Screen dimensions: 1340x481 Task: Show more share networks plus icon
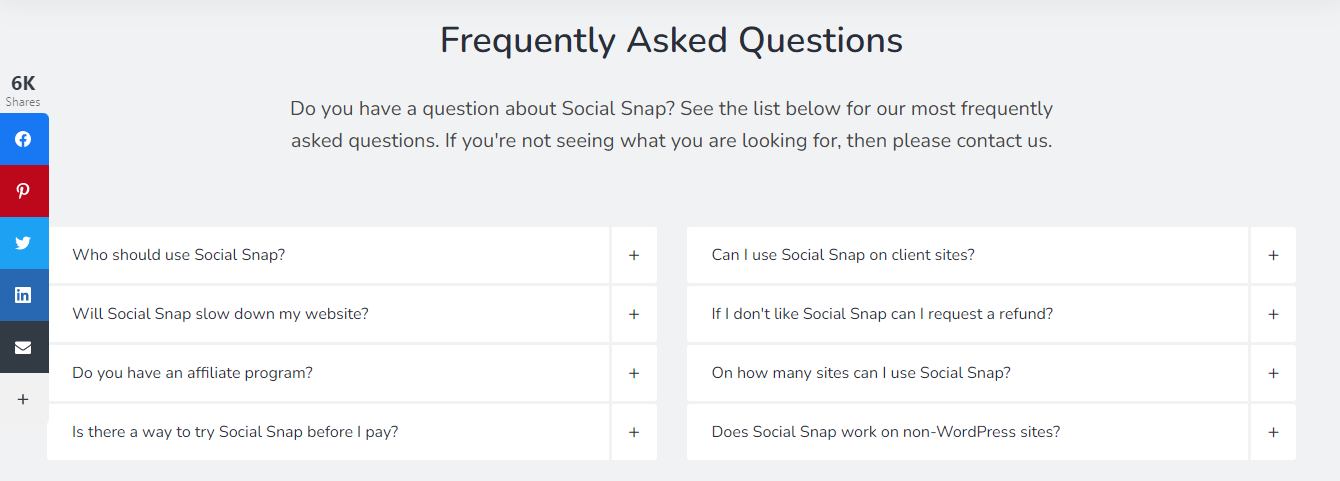coord(23,399)
